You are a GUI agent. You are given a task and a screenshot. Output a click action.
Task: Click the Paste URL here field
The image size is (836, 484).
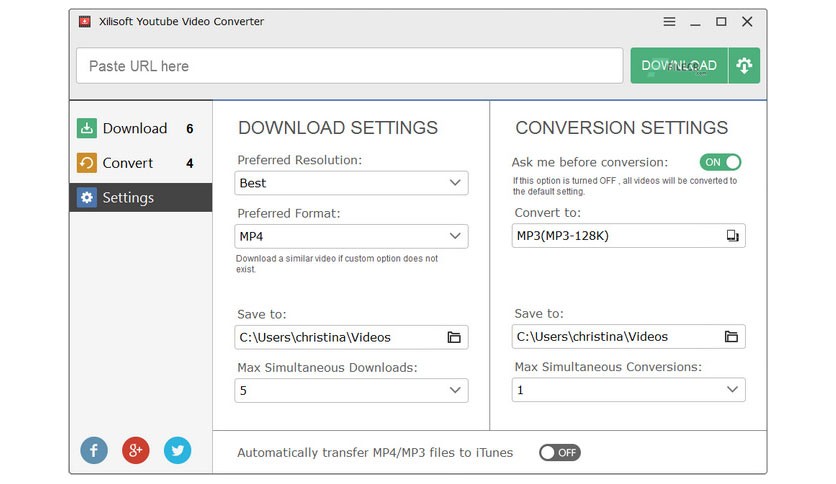tap(350, 66)
